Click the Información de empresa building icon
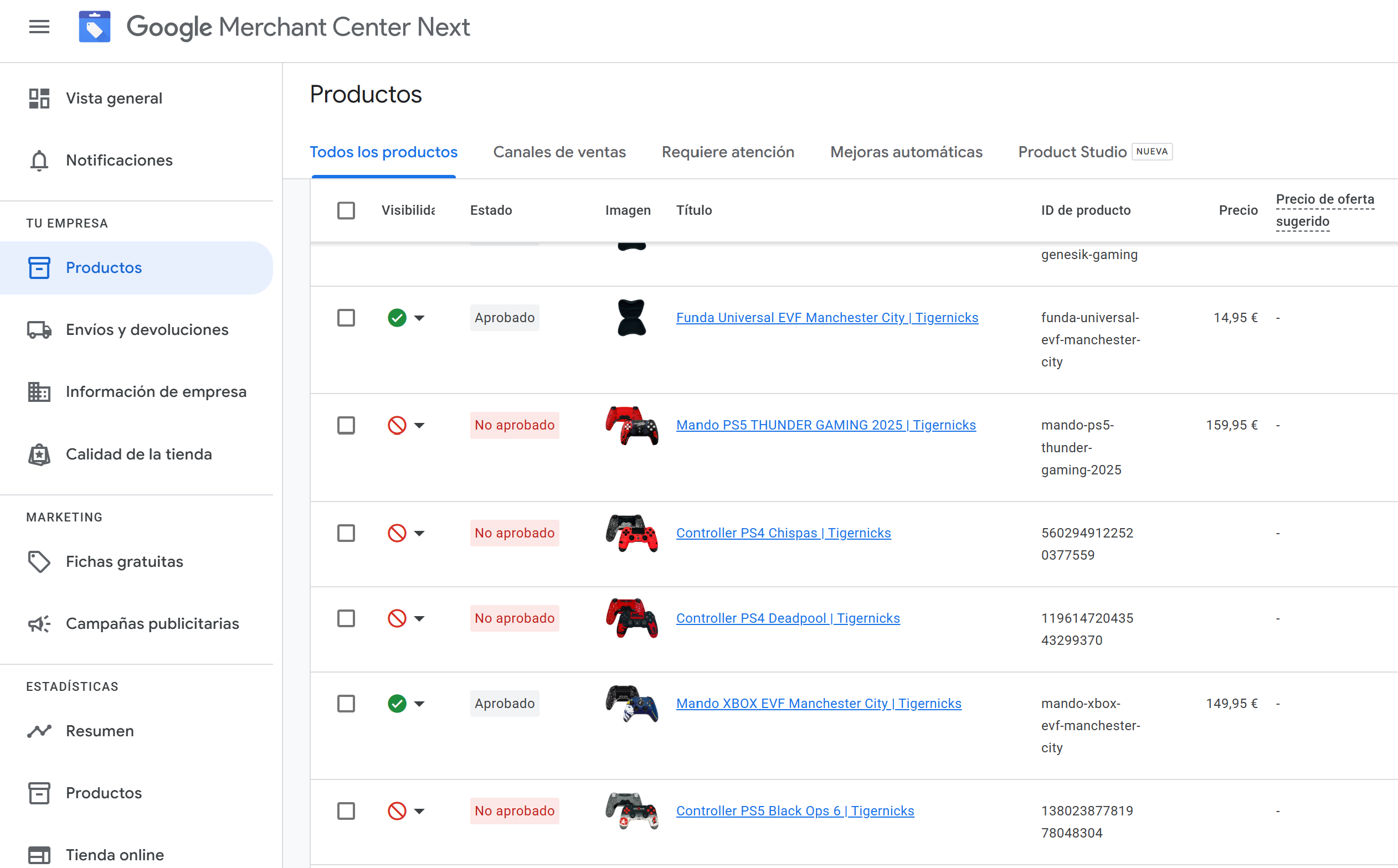This screenshot has height=868, width=1398. pos(39,391)
